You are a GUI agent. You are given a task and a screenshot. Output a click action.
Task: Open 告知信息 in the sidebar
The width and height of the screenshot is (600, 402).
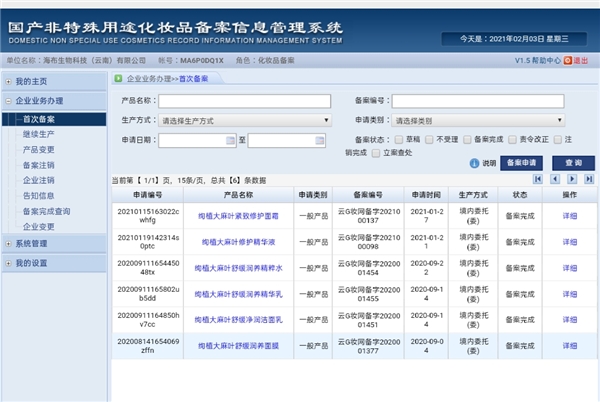[x=38, y=196]
